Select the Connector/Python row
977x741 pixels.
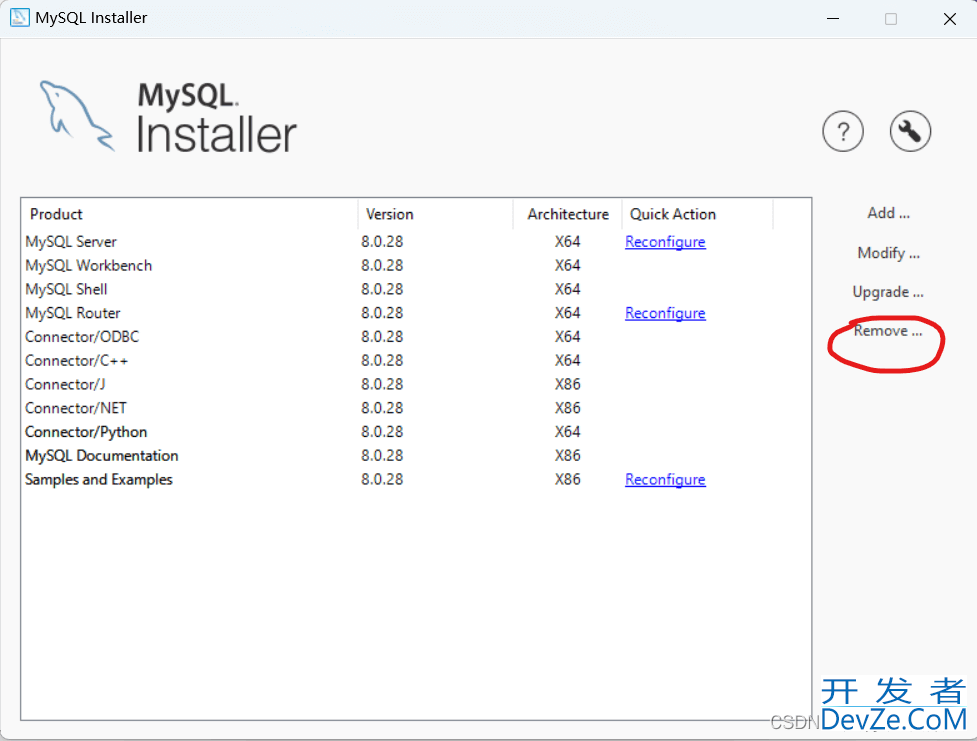pos(416,432)
